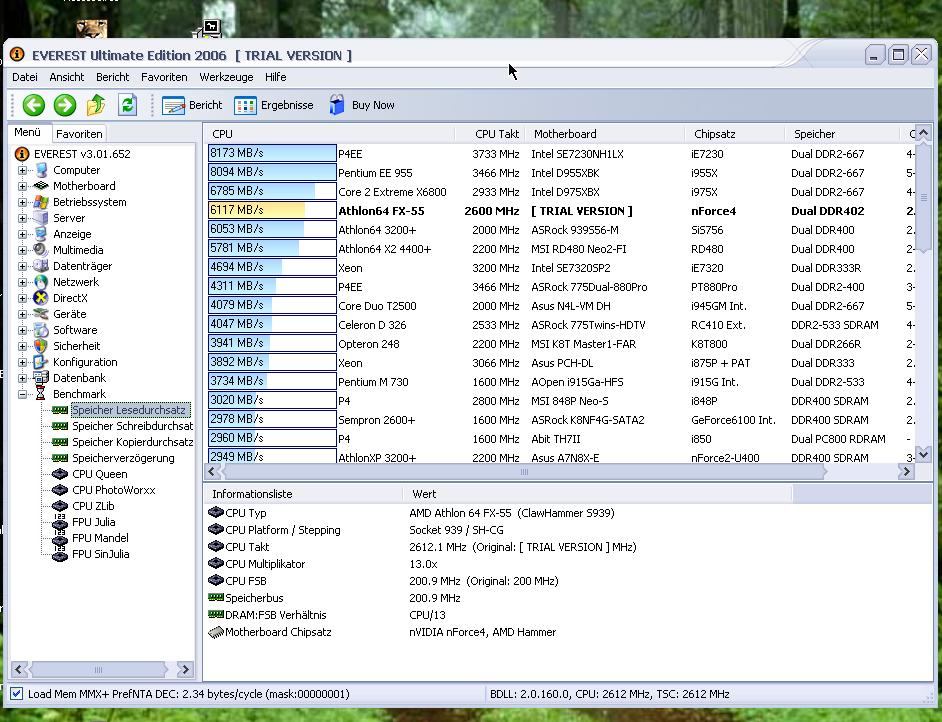Expand the Software tree node

[x=22, y=330]
